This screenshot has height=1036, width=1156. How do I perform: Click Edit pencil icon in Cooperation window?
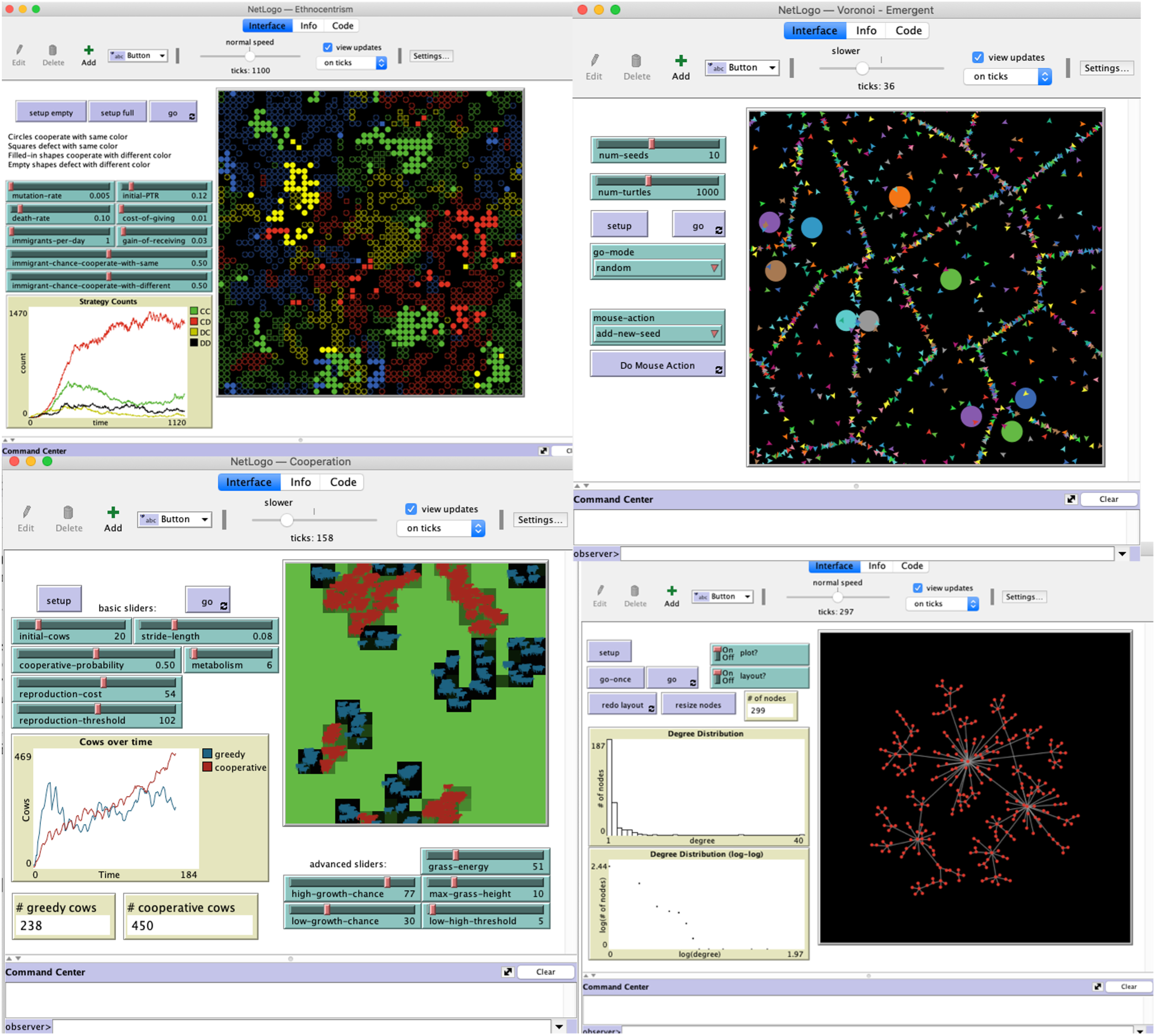(x=26, y=512)
